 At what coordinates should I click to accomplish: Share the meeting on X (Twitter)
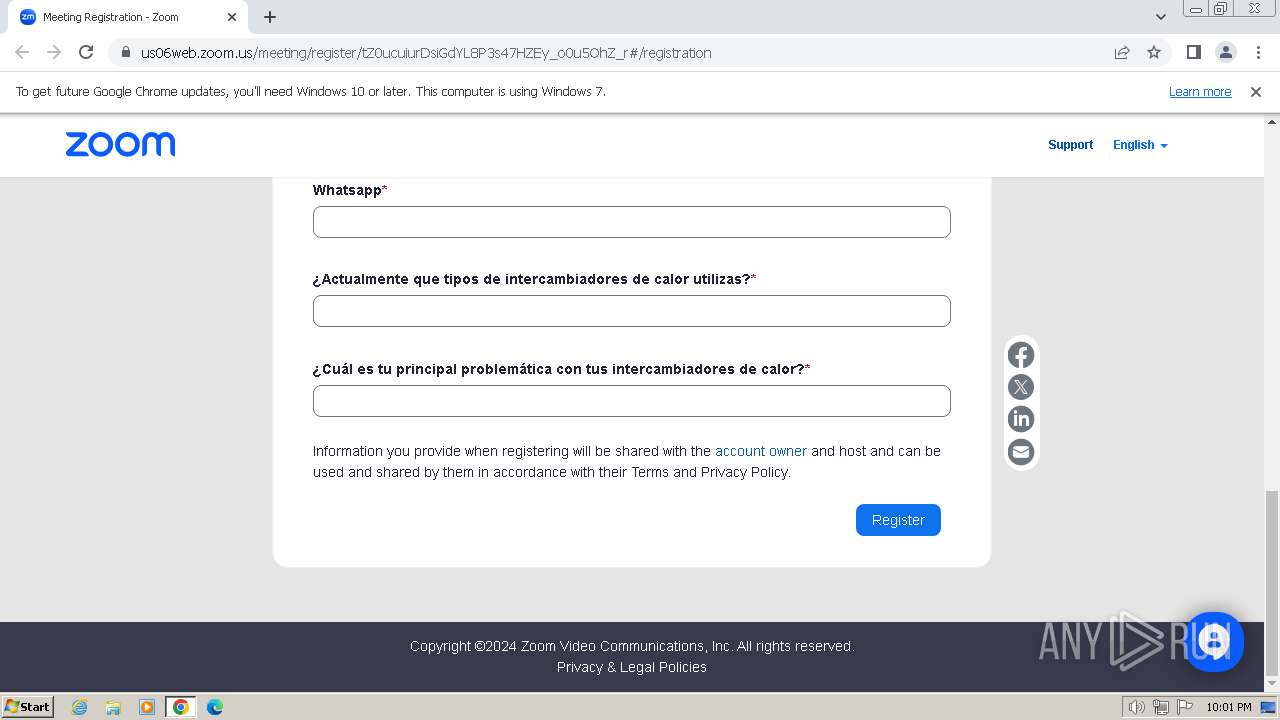(1020, 387)
